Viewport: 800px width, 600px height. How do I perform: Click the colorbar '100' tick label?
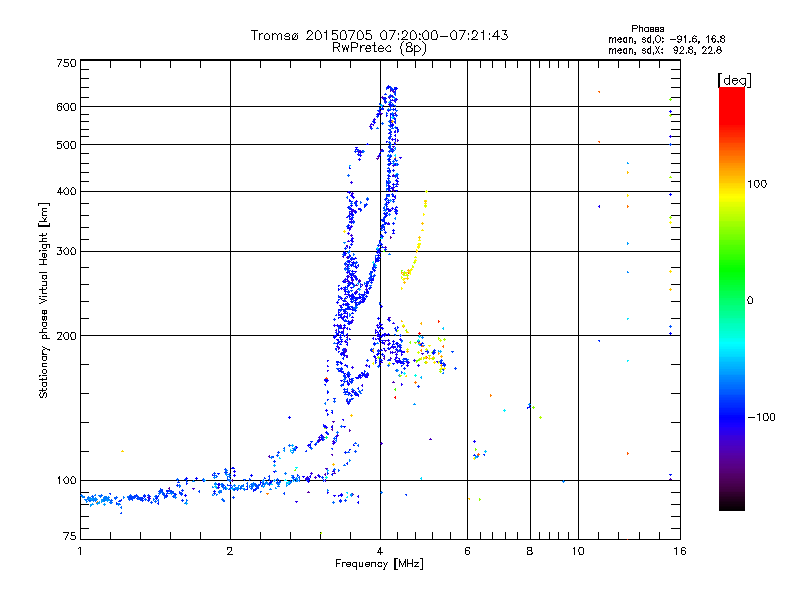(x=757, y=184)
